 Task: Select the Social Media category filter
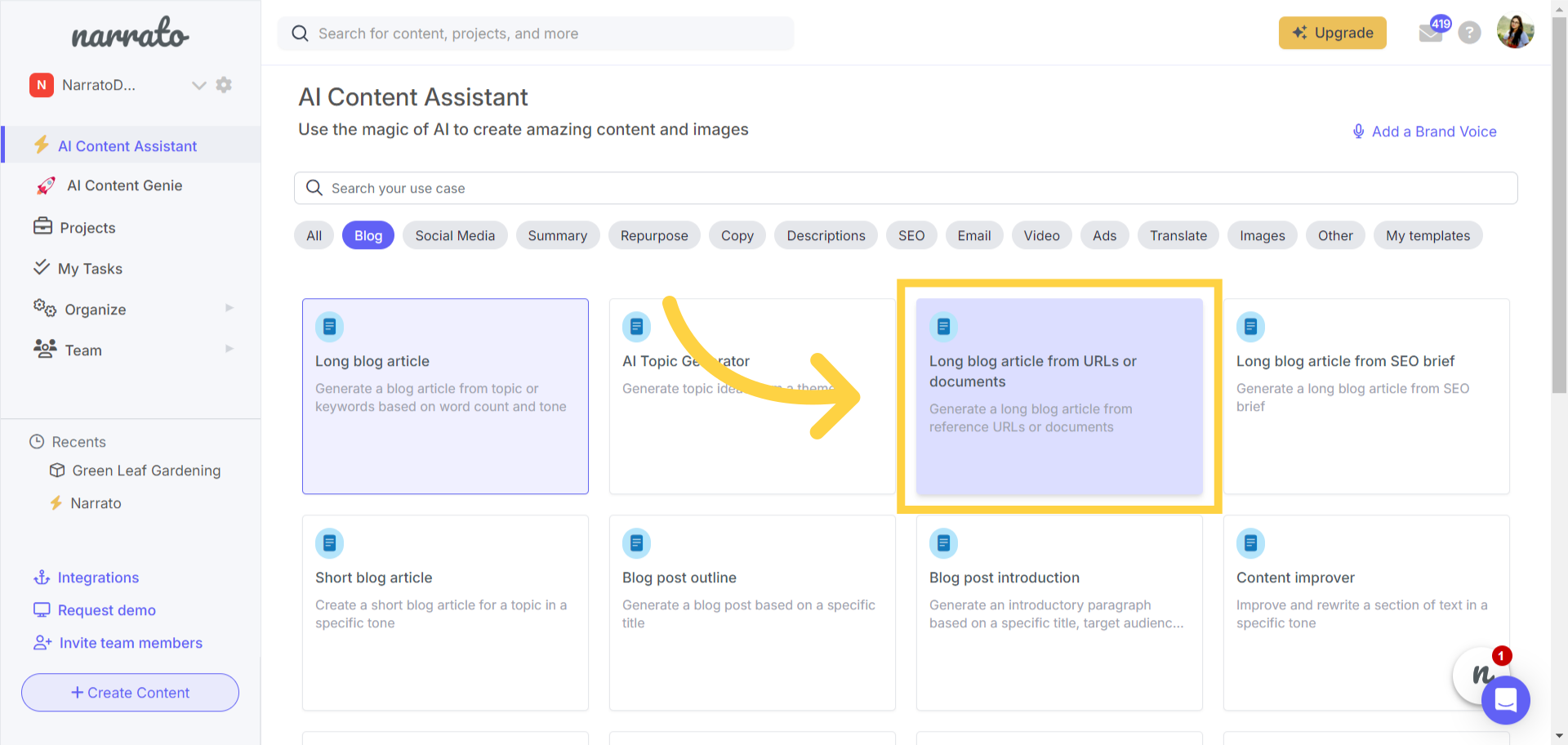pos(455,235)
